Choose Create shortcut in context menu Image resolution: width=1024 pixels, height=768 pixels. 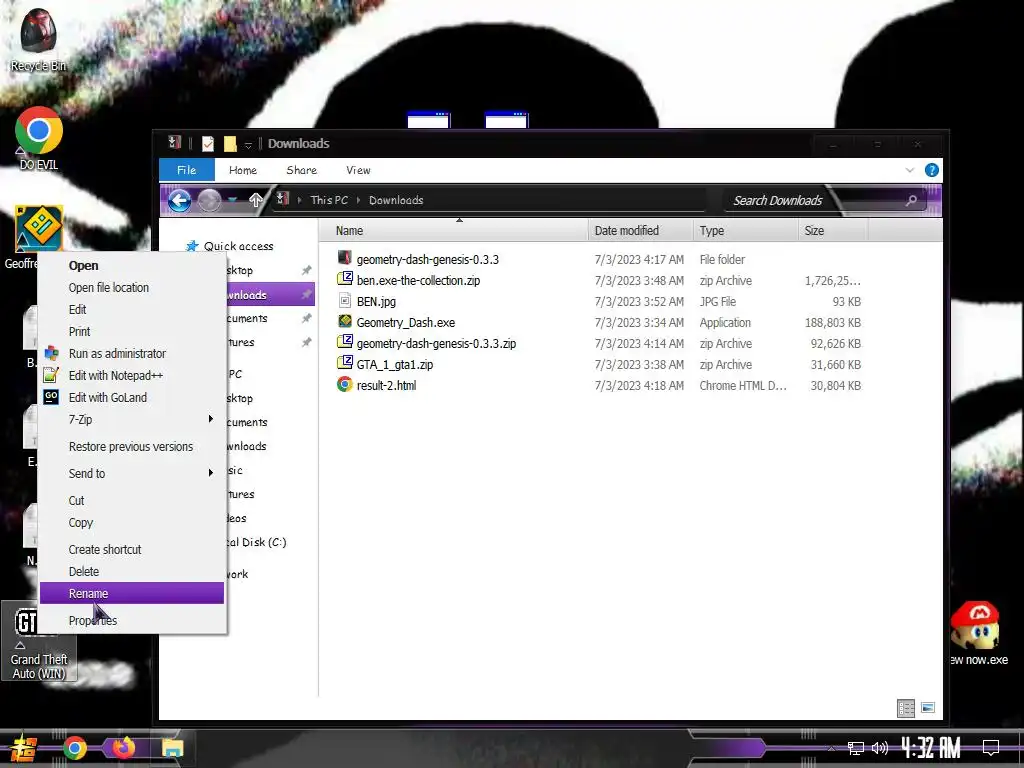point(132,549)
